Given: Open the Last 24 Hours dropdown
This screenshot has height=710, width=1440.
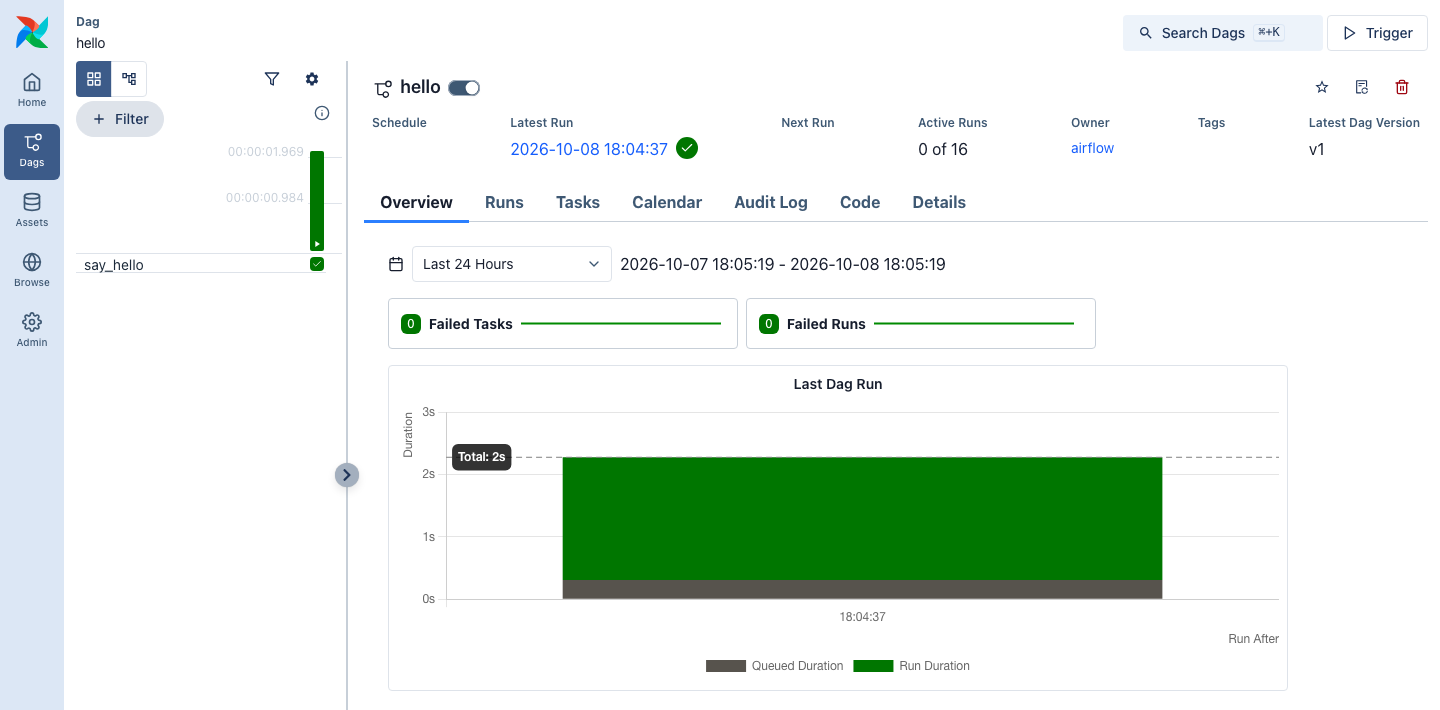Looking at the screenshot, I should click(512, 264).
